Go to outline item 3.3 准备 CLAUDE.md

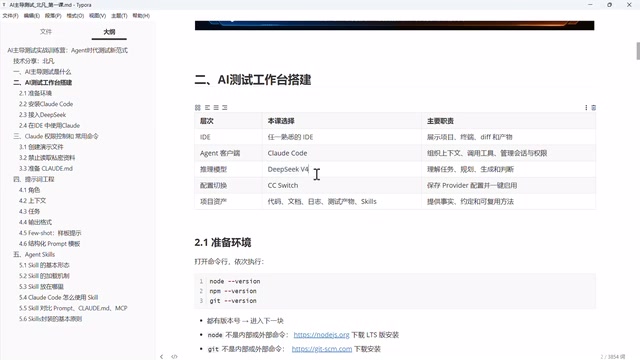point(46,169)
